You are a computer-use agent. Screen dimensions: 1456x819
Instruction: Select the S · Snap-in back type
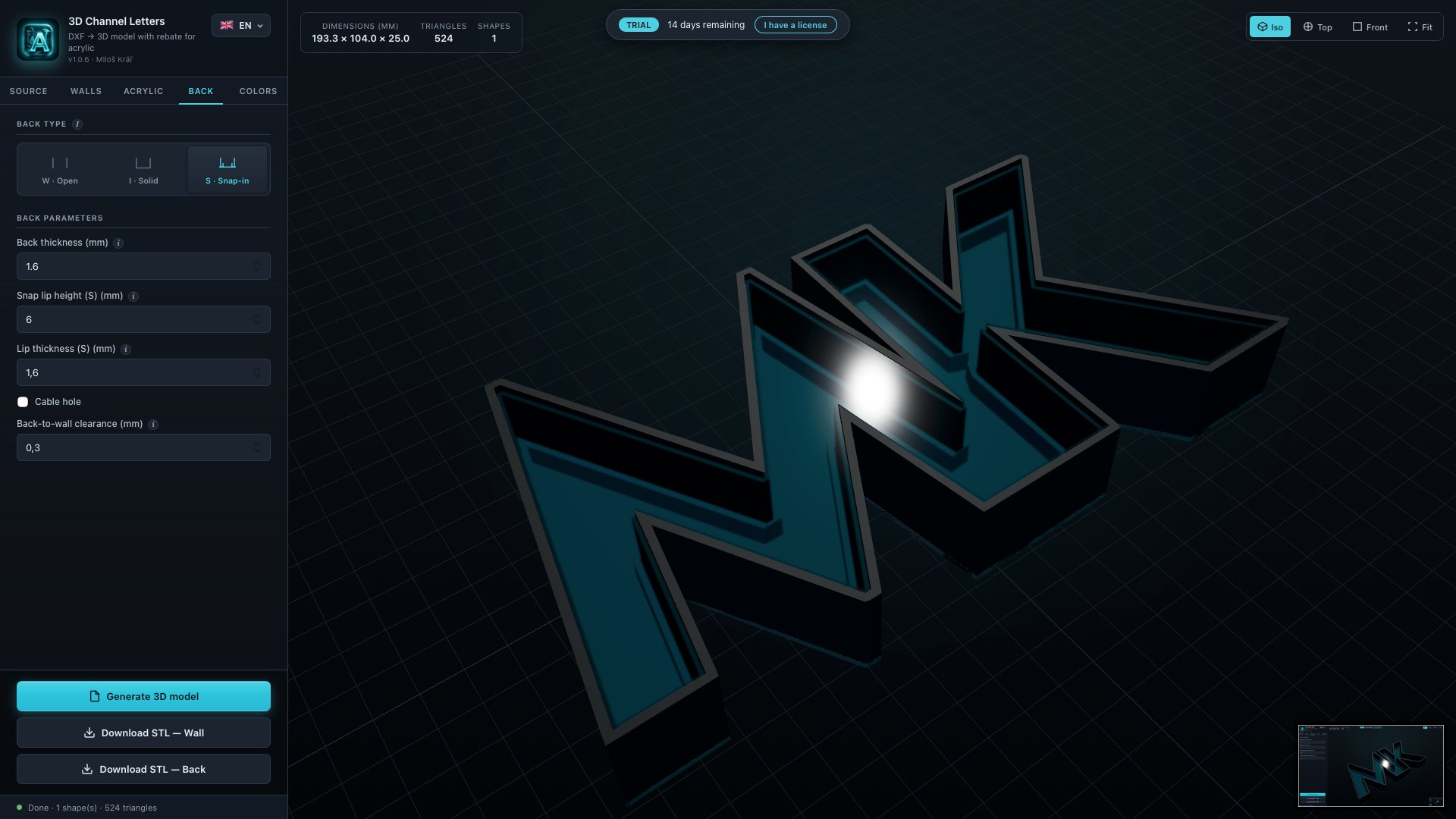point(227,170)
